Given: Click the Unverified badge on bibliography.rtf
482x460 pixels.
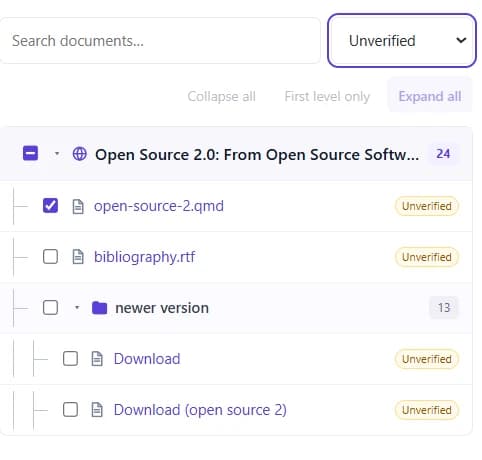Looking at the screenshot, I should tap(427, 257).
